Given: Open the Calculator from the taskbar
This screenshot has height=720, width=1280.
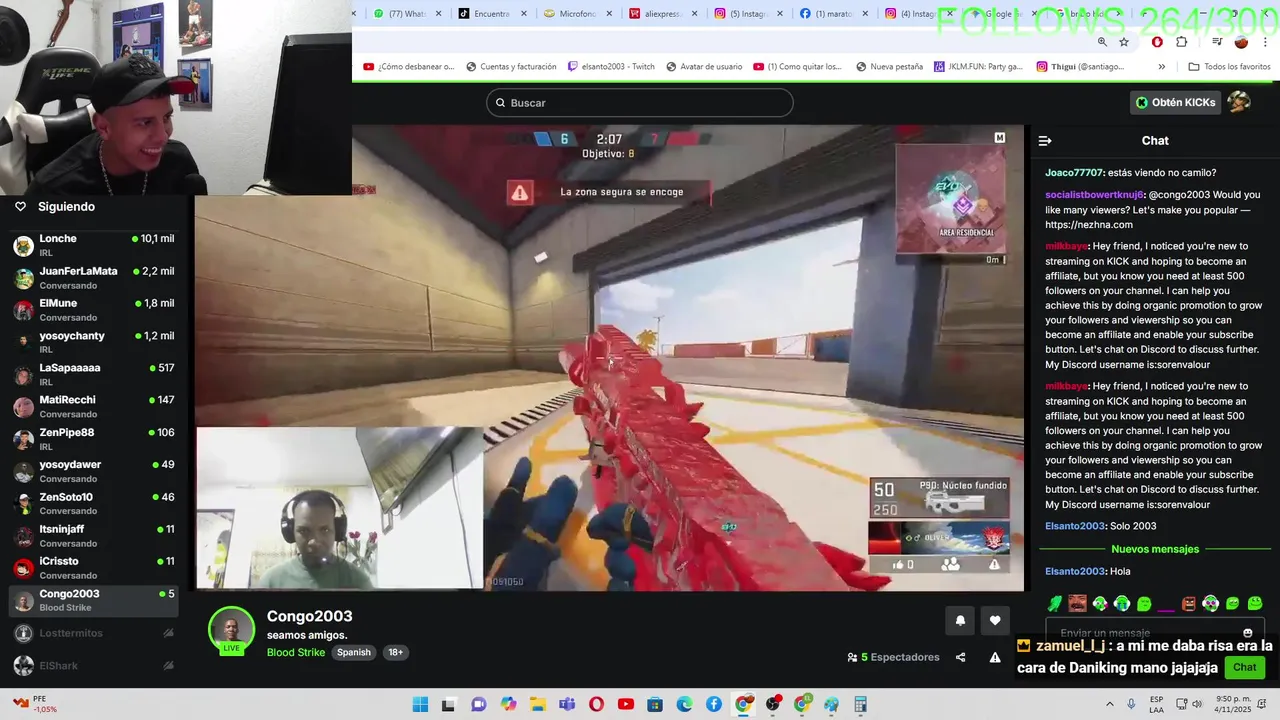Looking at the screenshot, I should point(860,704).
